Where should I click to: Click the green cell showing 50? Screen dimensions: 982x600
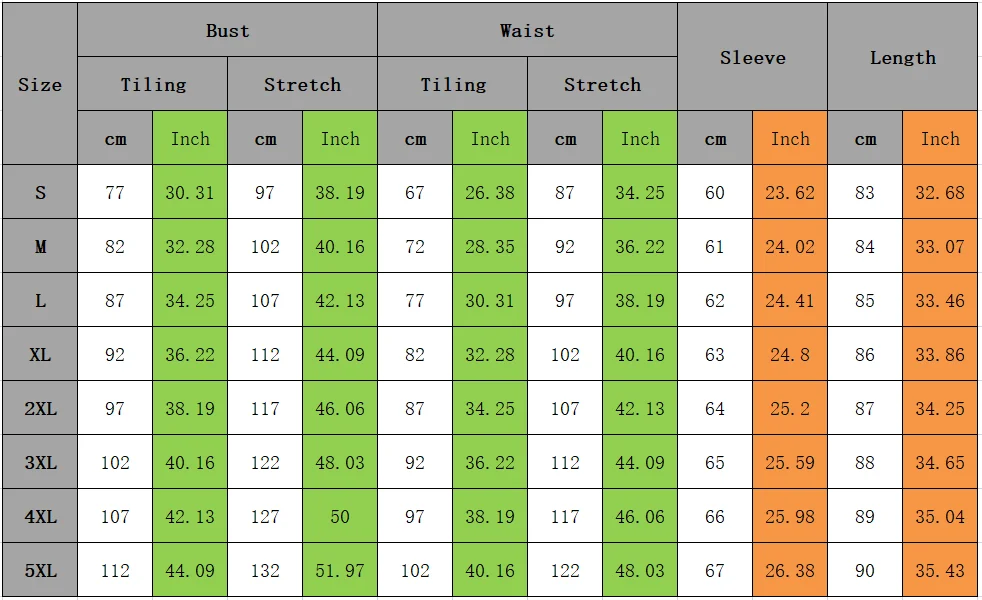[x=340, y=516]
